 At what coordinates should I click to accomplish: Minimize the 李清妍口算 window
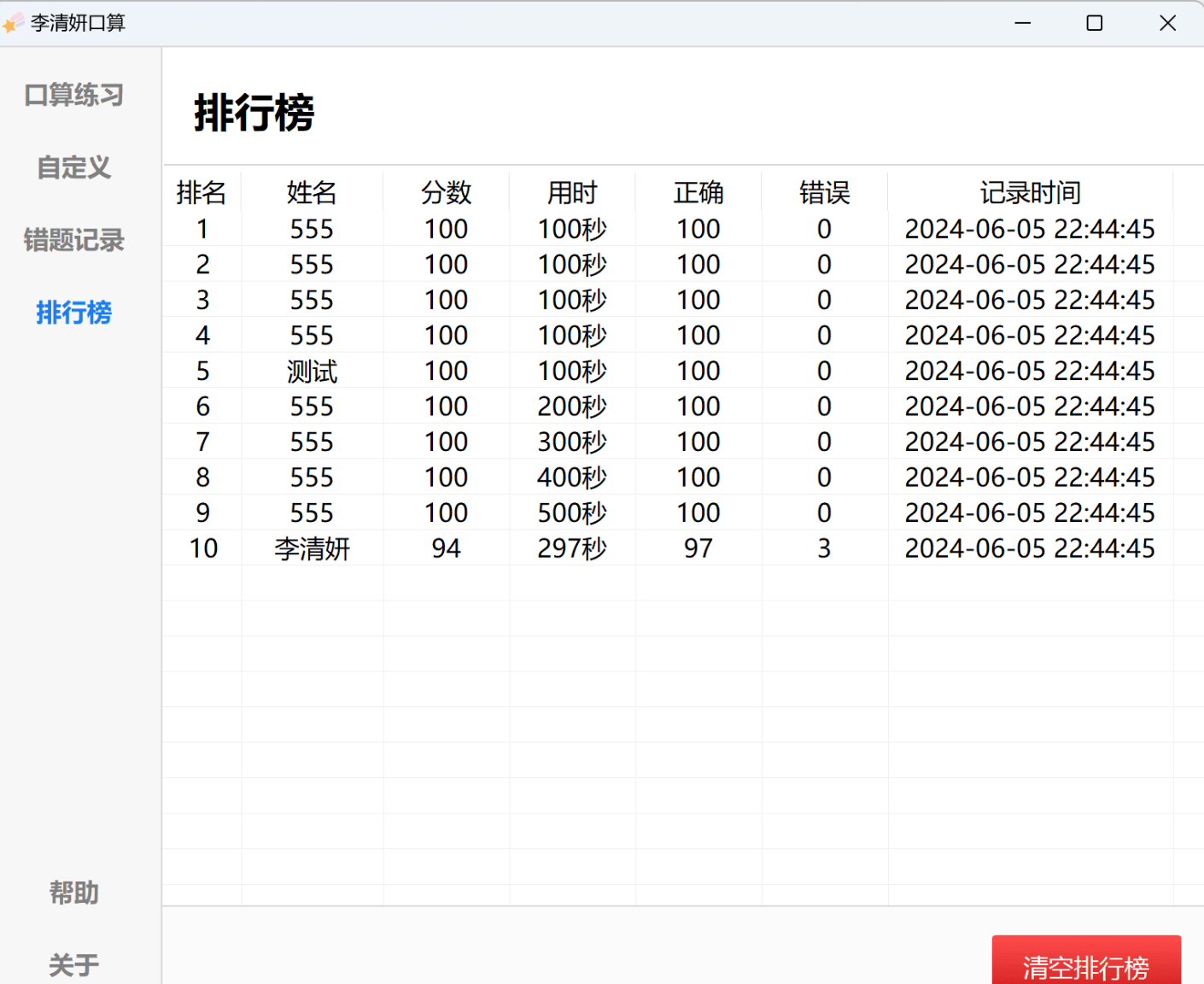point(1022,23)
